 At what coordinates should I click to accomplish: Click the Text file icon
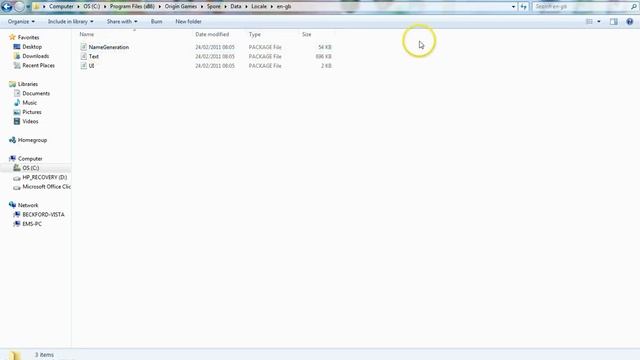83,56
